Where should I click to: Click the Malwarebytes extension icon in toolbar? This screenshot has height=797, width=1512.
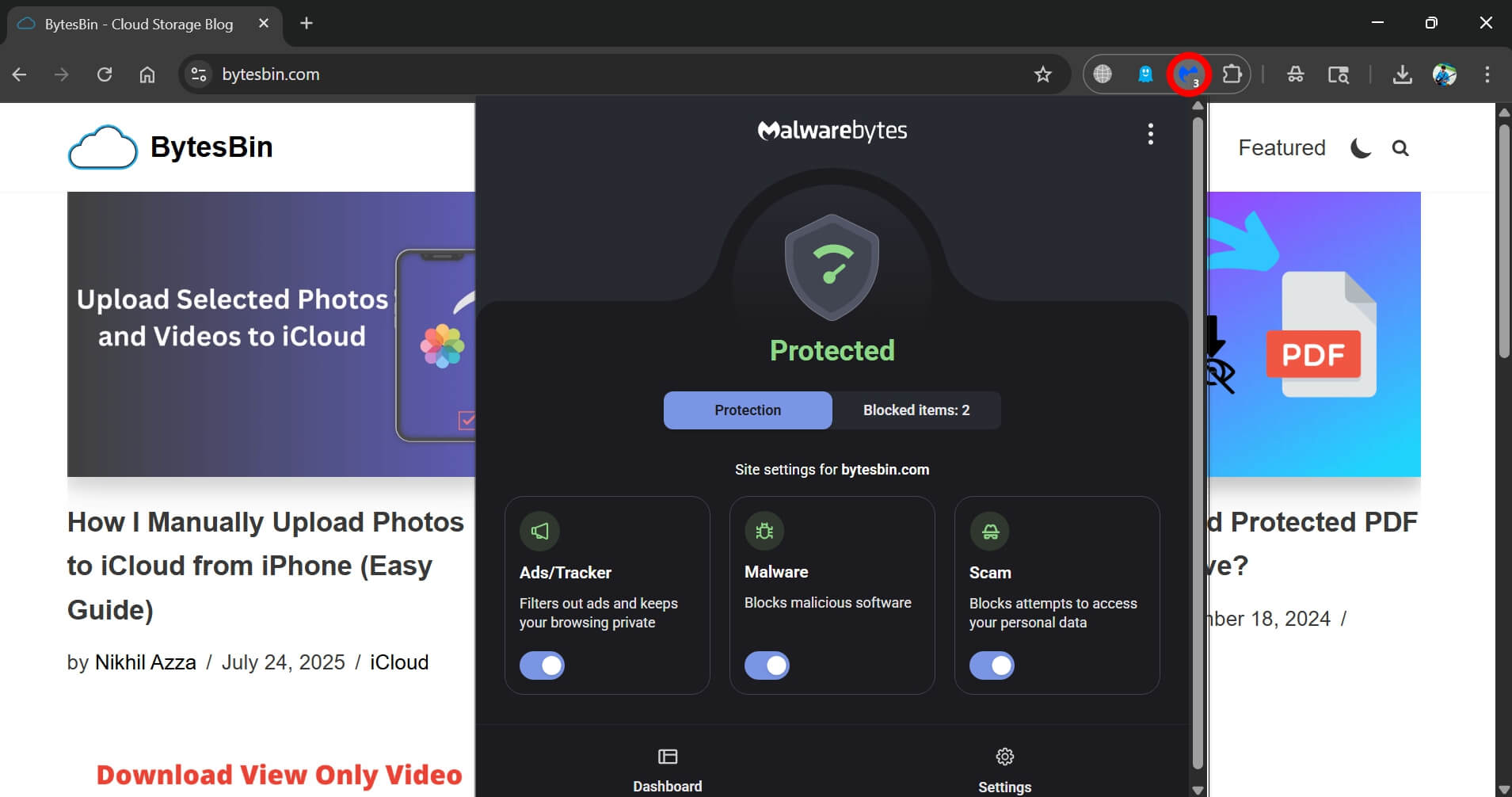1189,74
